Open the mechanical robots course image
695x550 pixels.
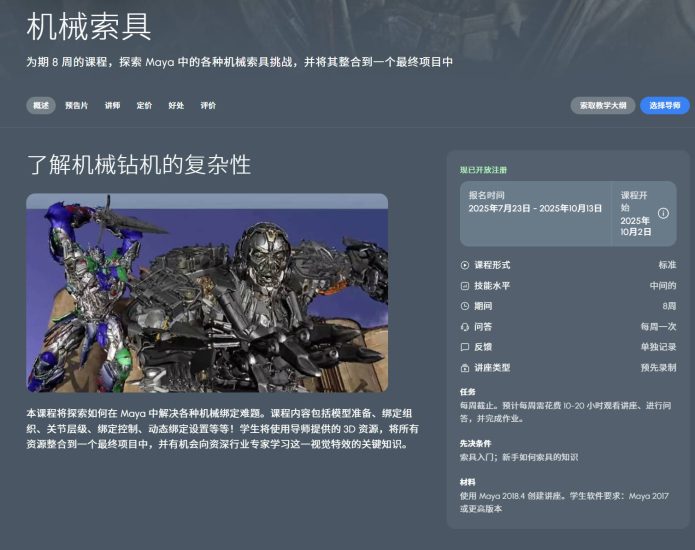[x=207, y=293]
